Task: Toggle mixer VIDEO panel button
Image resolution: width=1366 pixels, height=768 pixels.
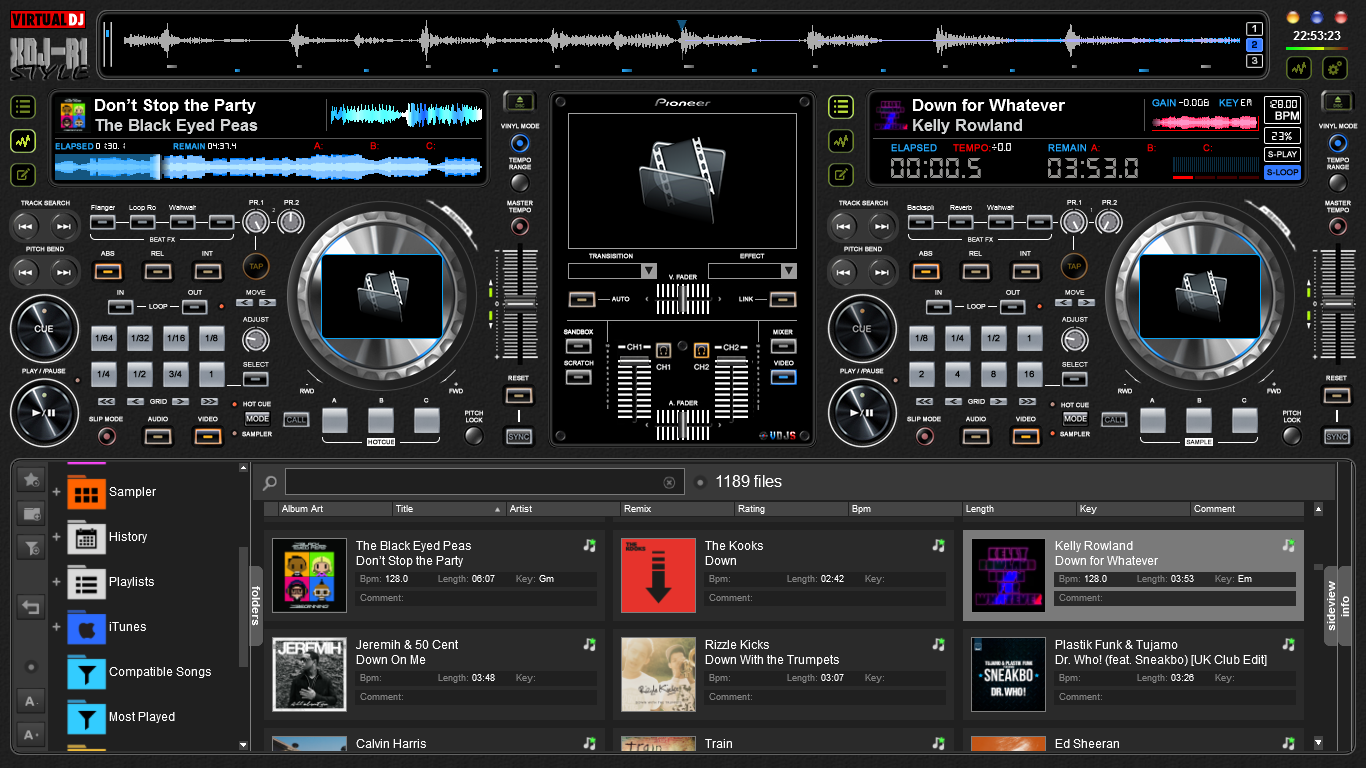Action: (784, 377)
